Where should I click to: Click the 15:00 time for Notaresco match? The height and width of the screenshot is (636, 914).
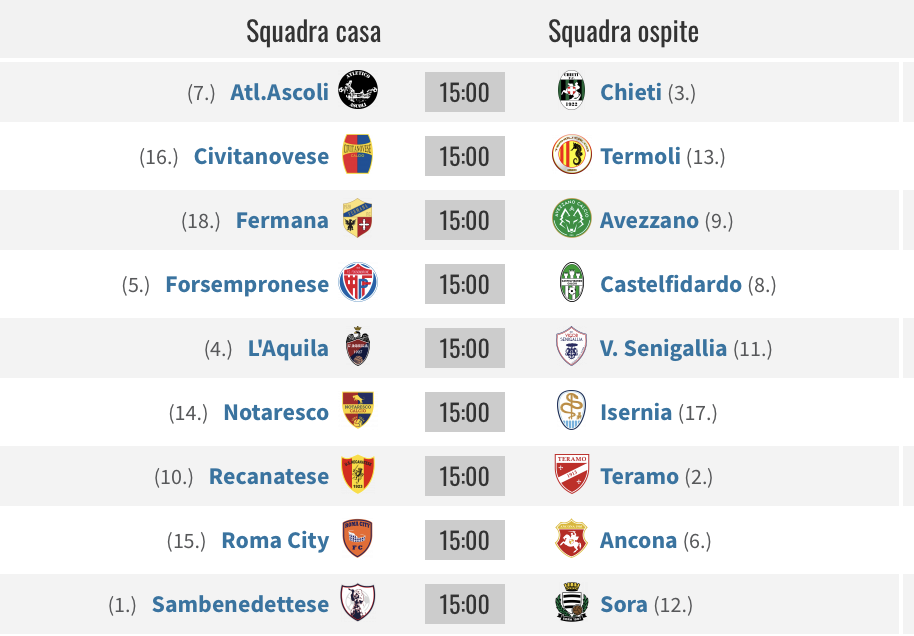(465, 412)
